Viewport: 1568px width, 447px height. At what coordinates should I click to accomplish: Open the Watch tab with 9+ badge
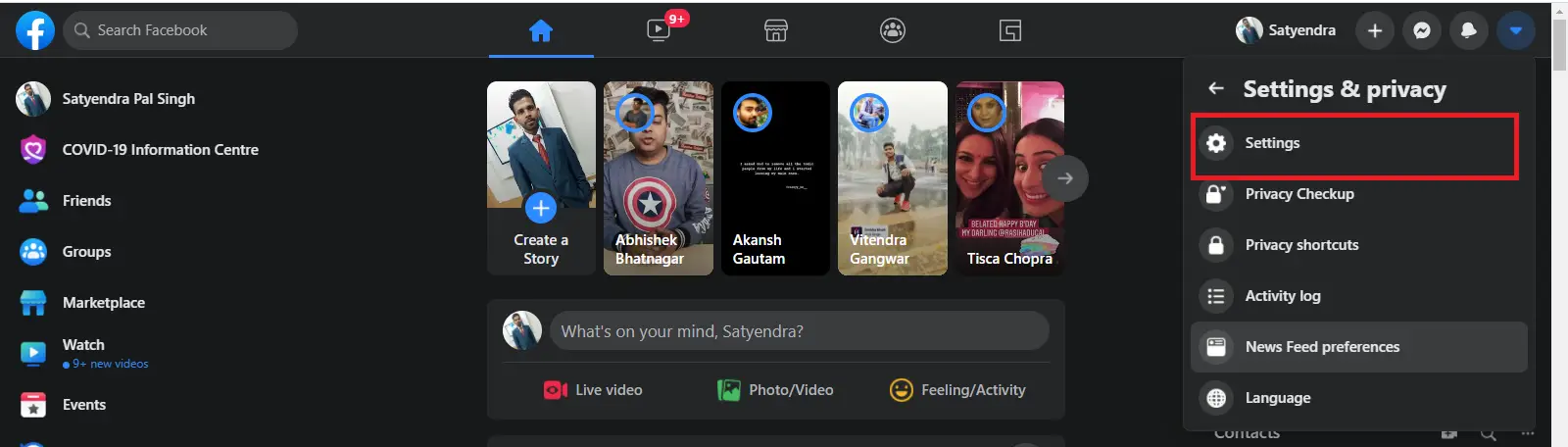click(x=659, y=30)
